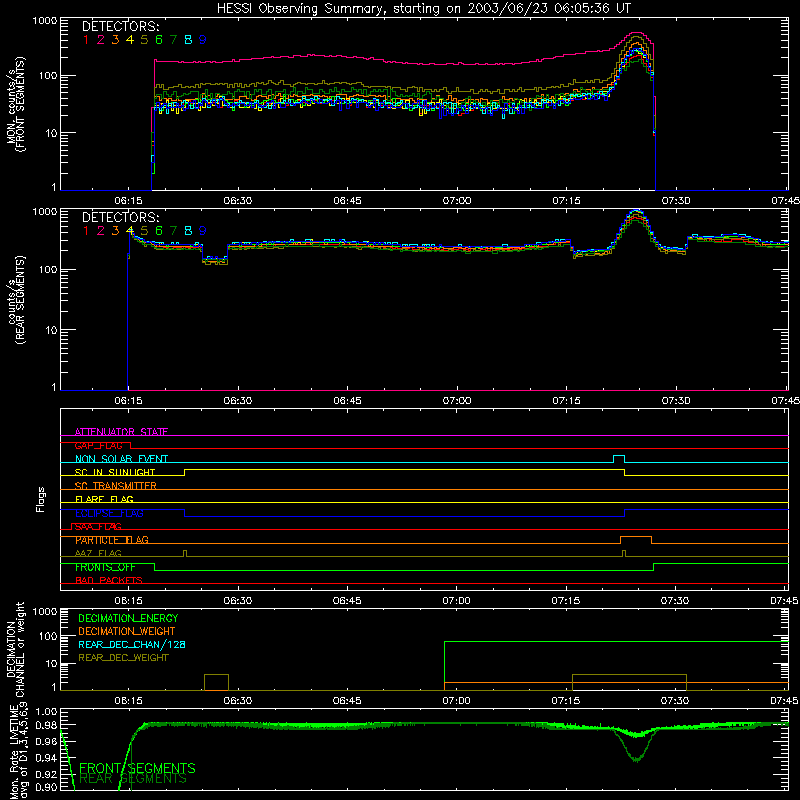The image size is (800, 800).
Task: Click the DETECTORS: label in the front segments plot
Action: pos(121,27)
